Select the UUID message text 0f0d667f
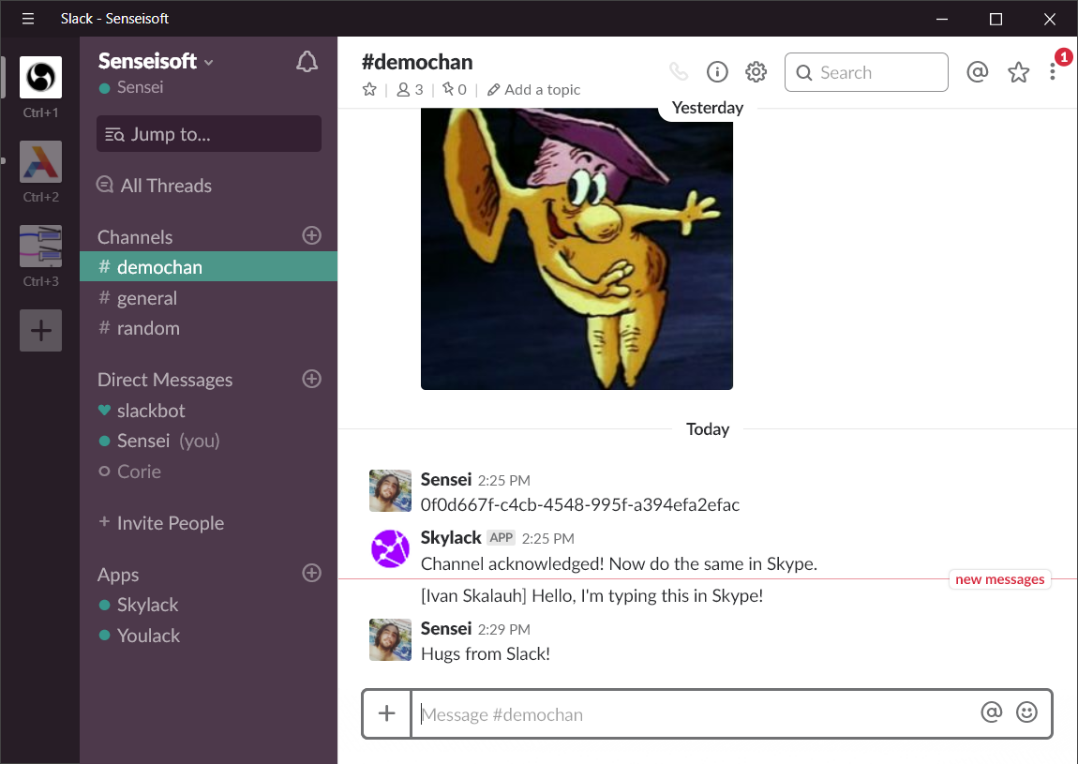Screen dimensions: 1078x764 pos(580,505)
